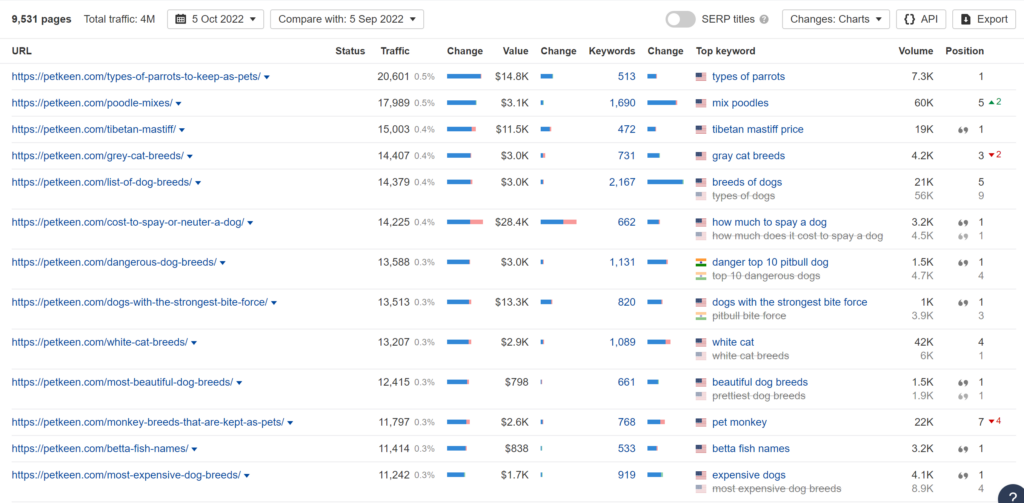Sort by the Keywords column header
Image resolution: width=1024 pixels, height=503 pixels.
[x=612, y=51]
